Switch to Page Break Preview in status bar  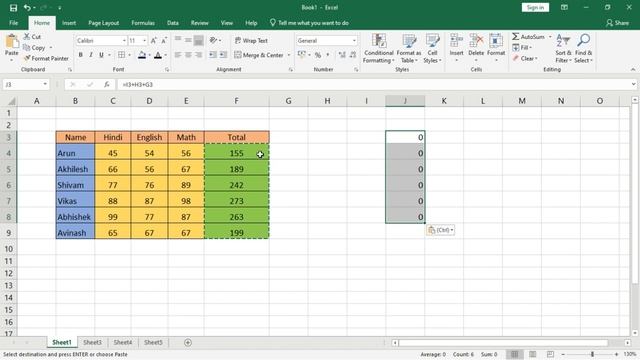coord(550,354)
